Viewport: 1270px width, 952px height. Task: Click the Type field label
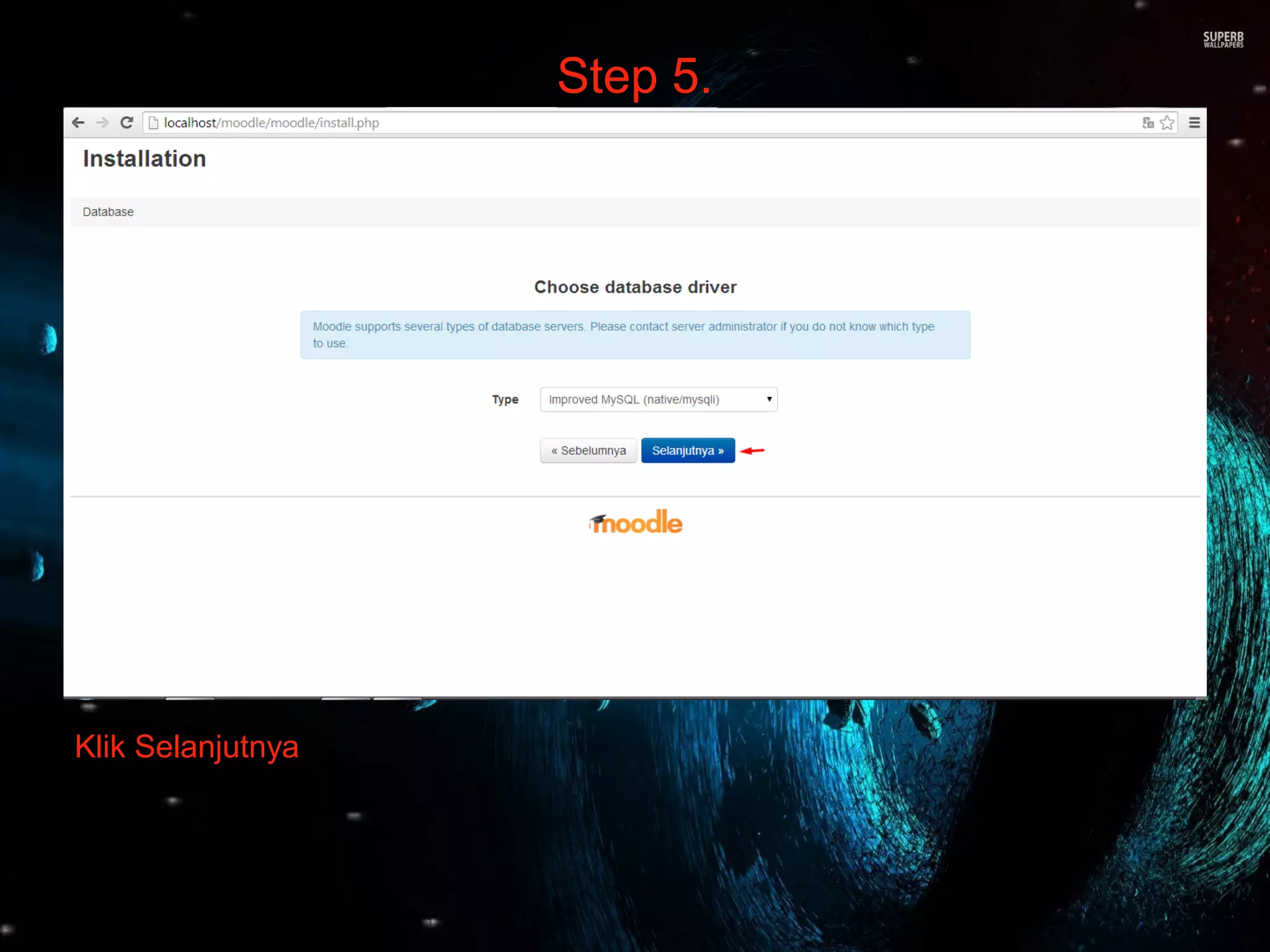point(505,400)
